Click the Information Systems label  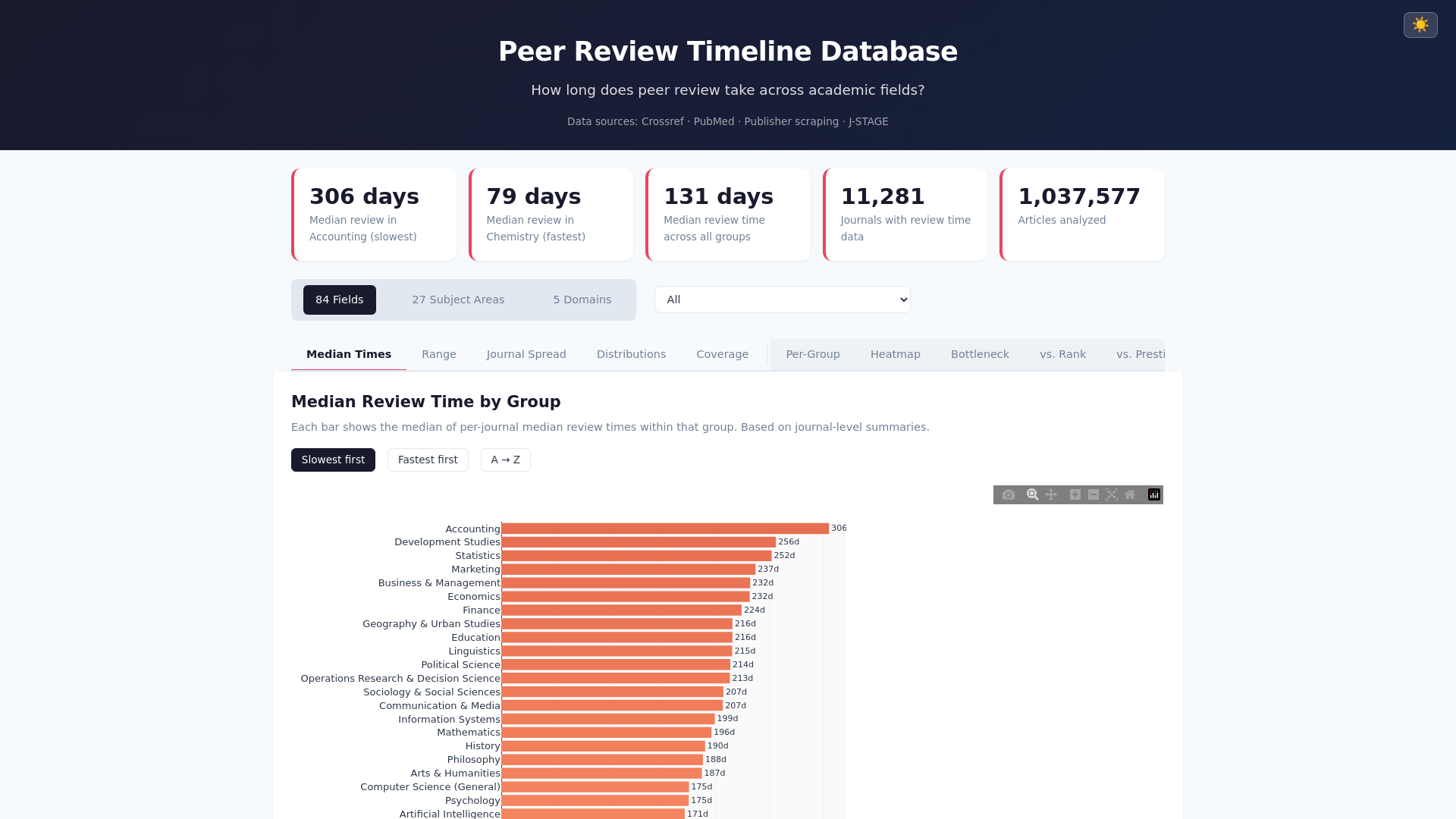(x=449, y=720)
